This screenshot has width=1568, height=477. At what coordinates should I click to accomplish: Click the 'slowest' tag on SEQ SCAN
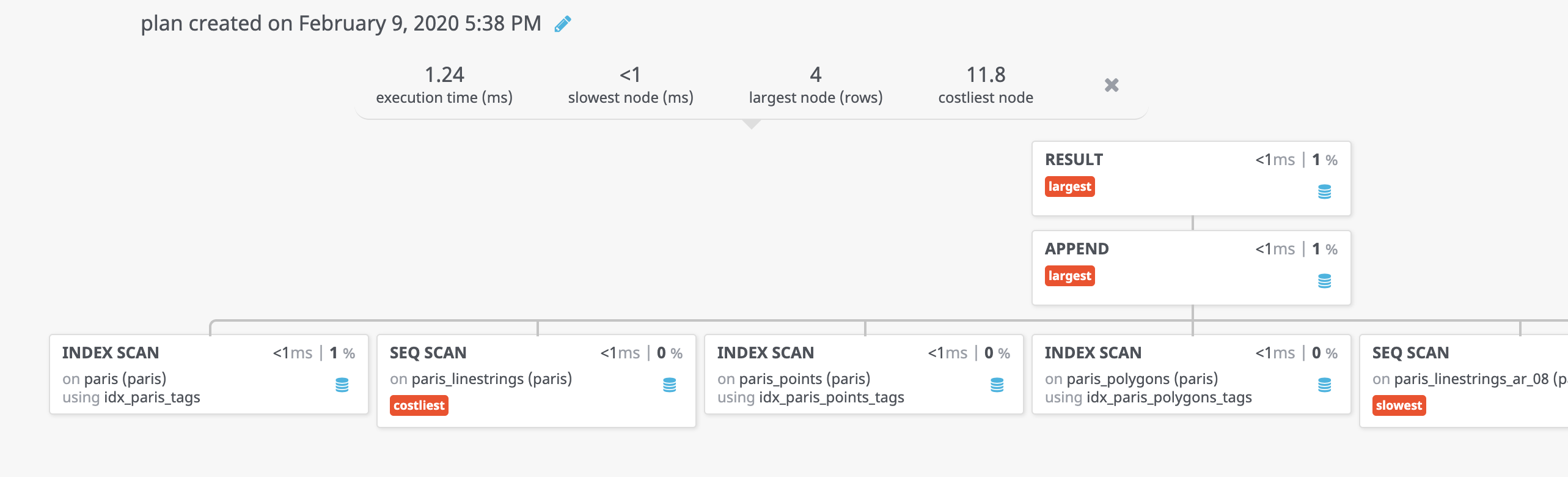coord(1399,405)
